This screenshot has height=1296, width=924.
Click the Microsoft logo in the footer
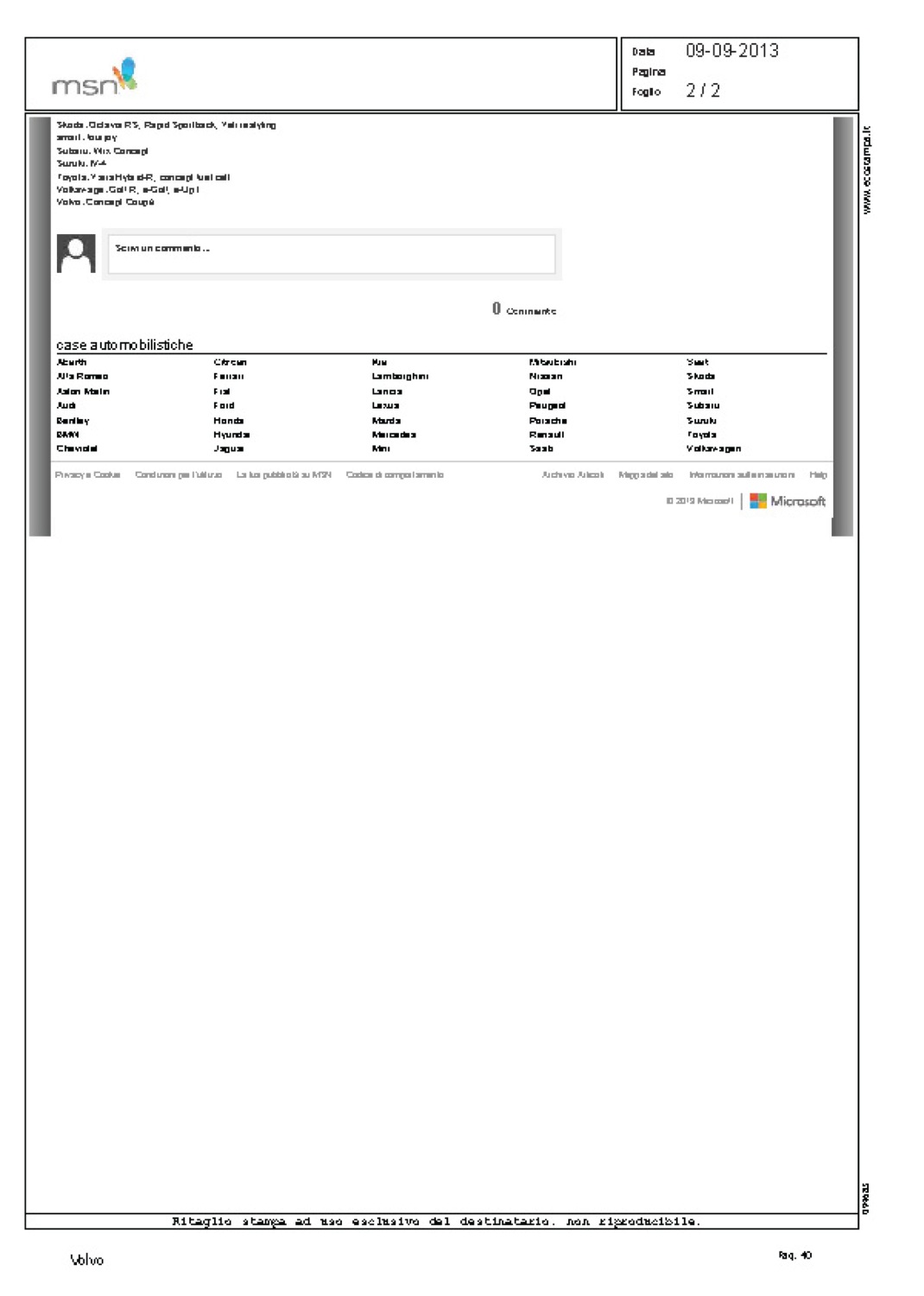coord(788,501)
